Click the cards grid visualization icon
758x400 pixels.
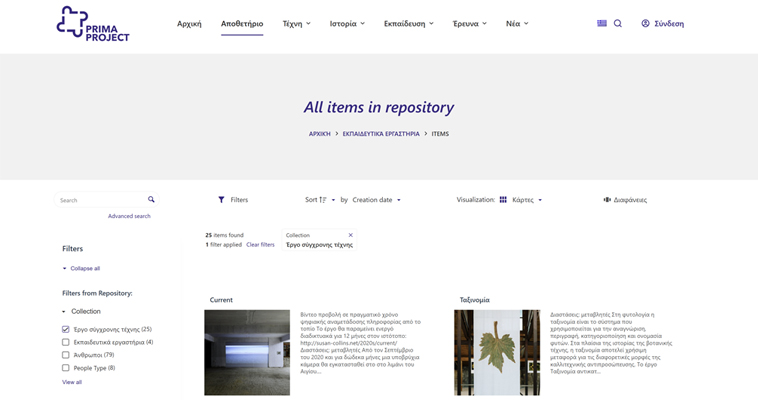[503, 200]
